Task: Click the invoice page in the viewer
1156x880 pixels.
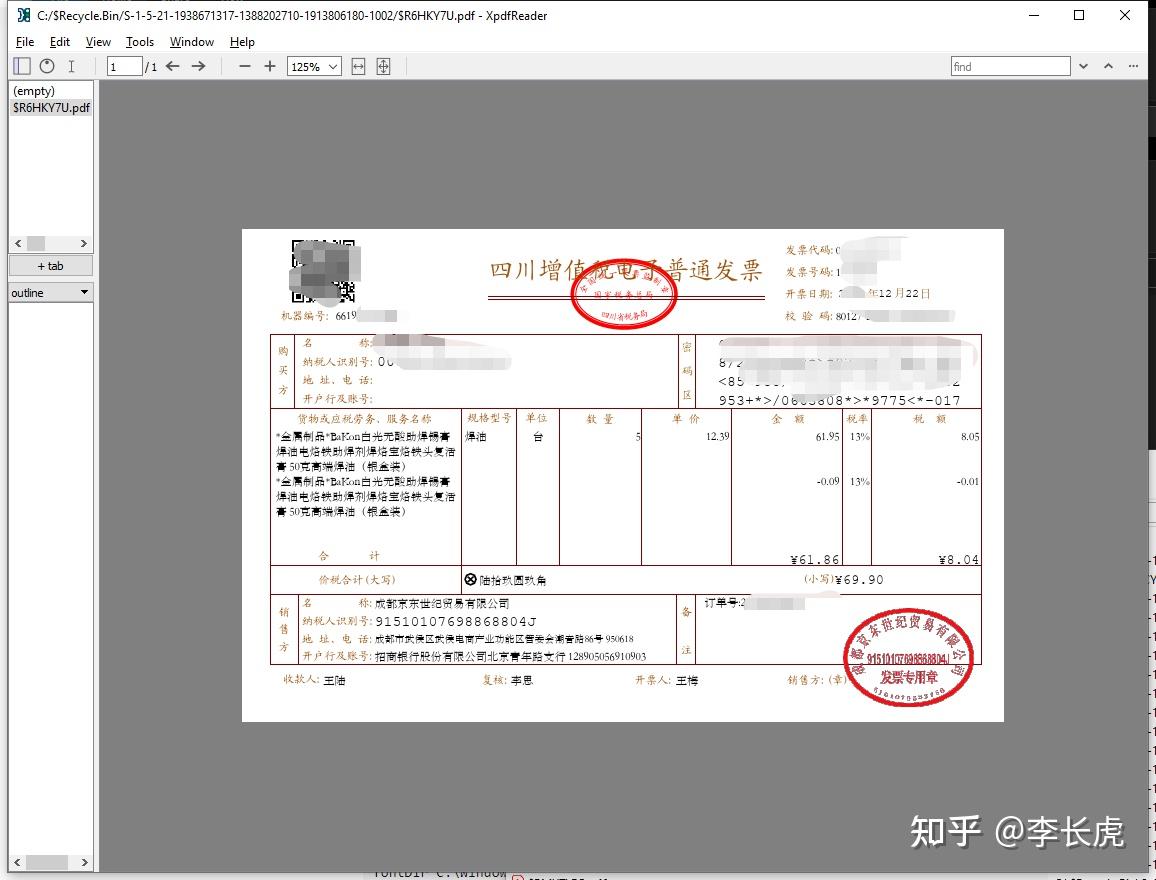Action: 622,475
